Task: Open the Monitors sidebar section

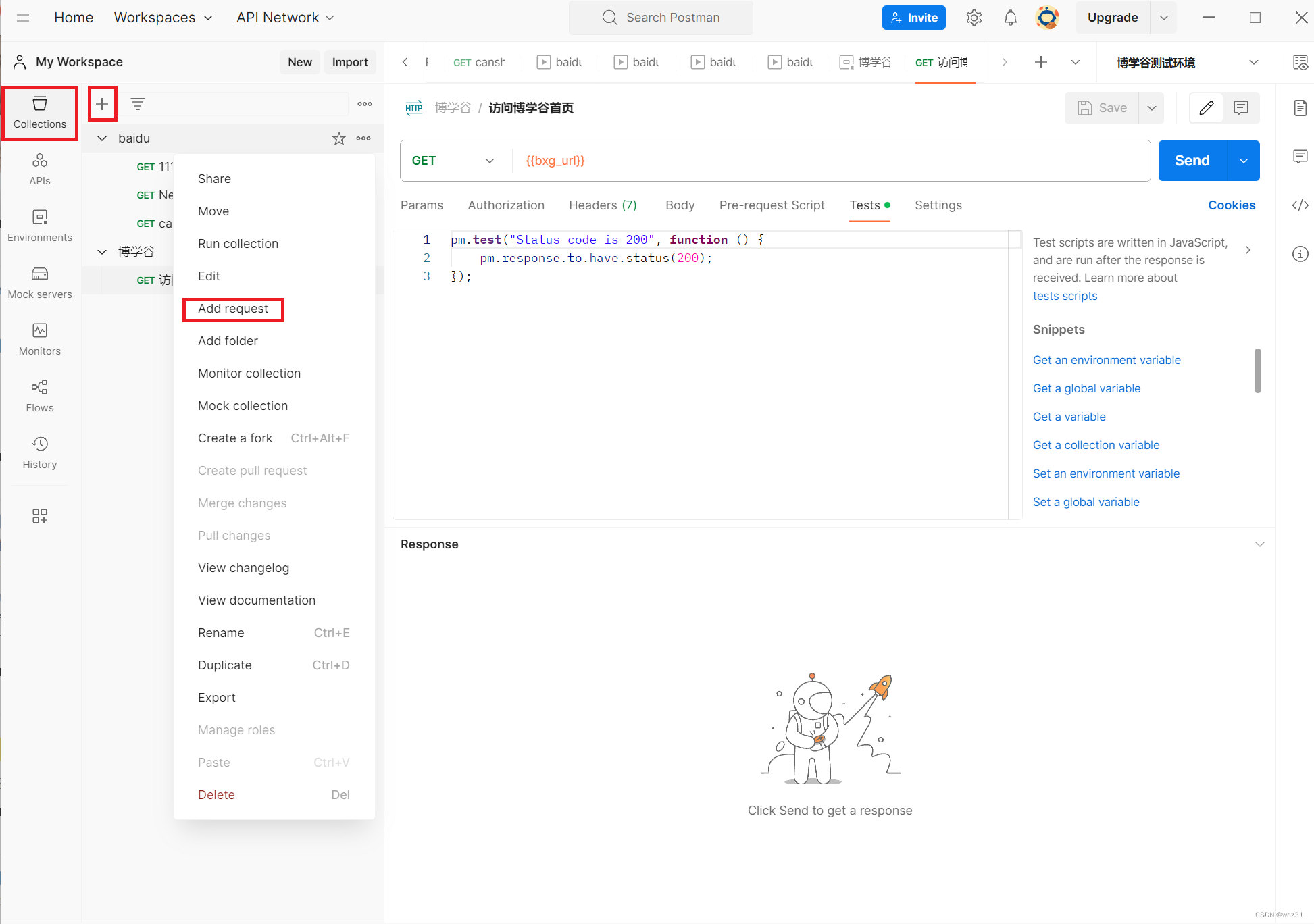Action: click(40, 339)
